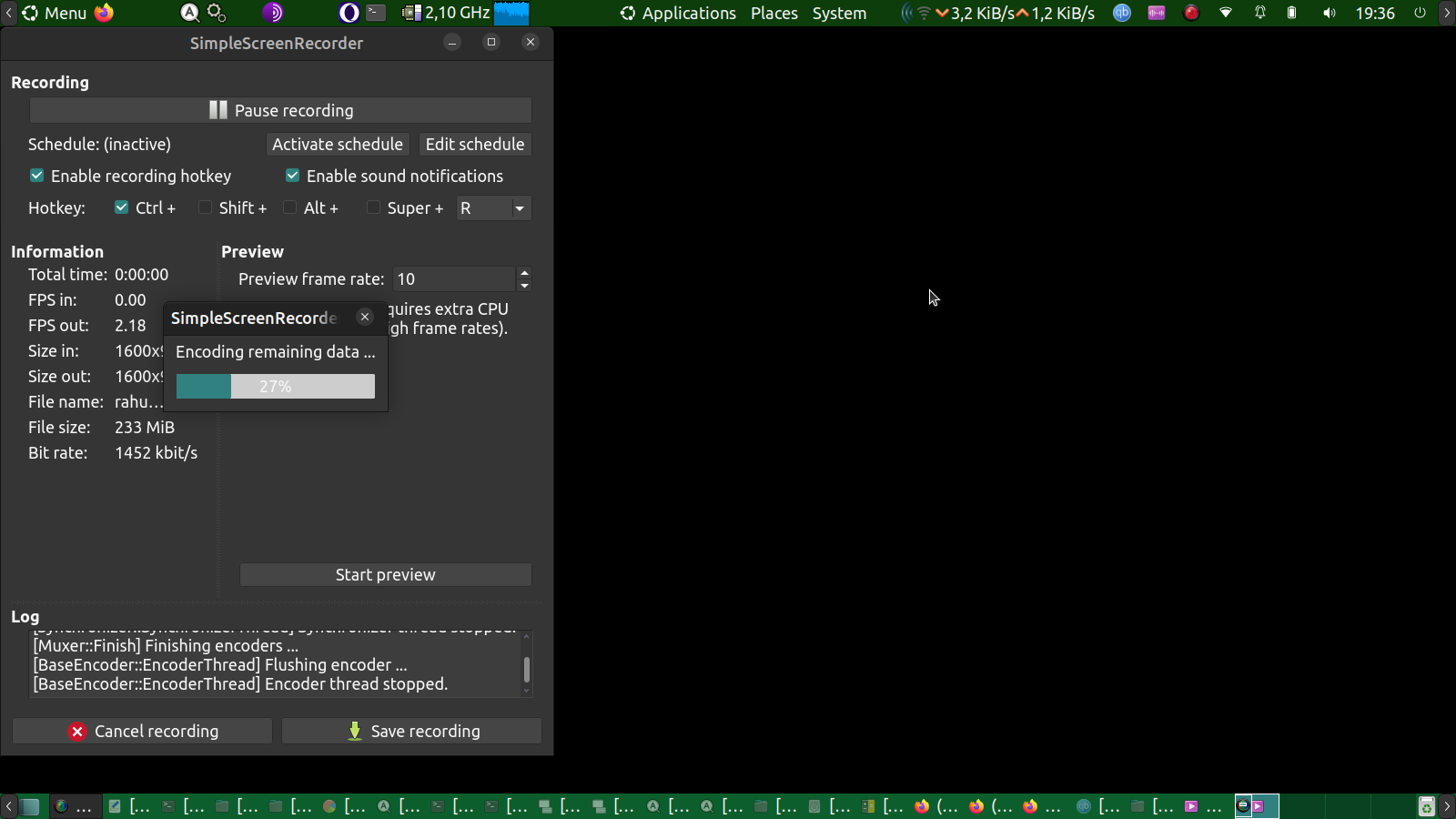Screen dimensions: 1456x819
Task: Open the notifications bell icon
Action: [x=1260, y=13]
